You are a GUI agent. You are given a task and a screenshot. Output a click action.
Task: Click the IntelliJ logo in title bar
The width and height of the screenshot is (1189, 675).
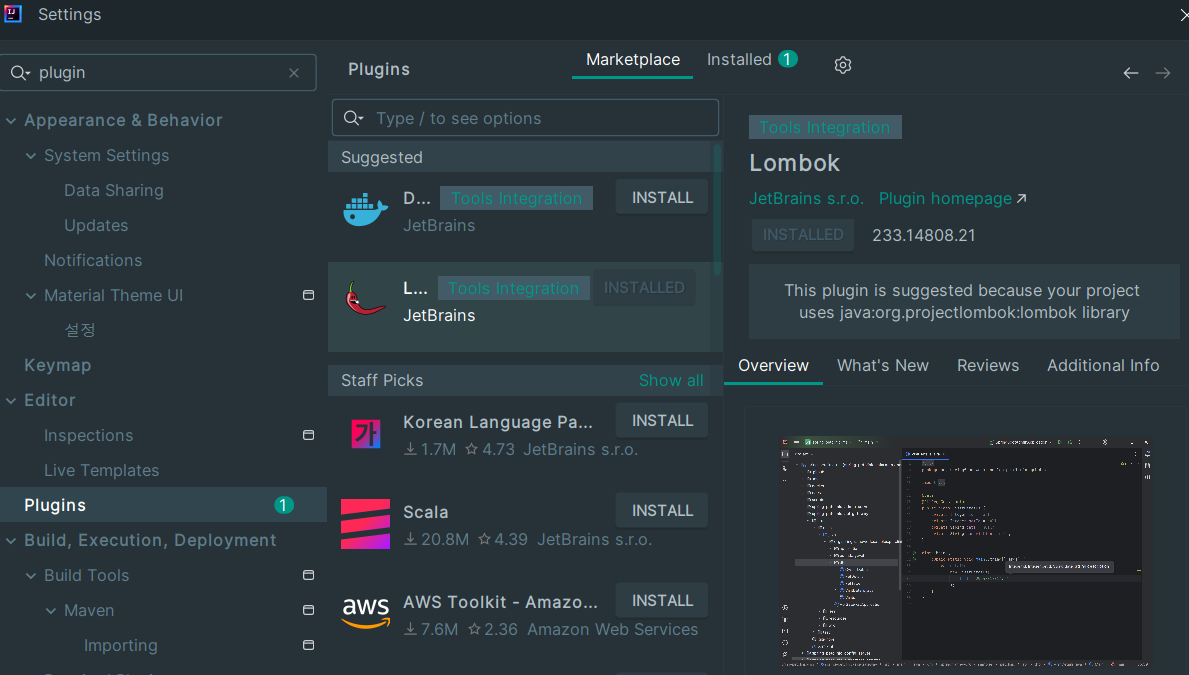pos(13,14)
